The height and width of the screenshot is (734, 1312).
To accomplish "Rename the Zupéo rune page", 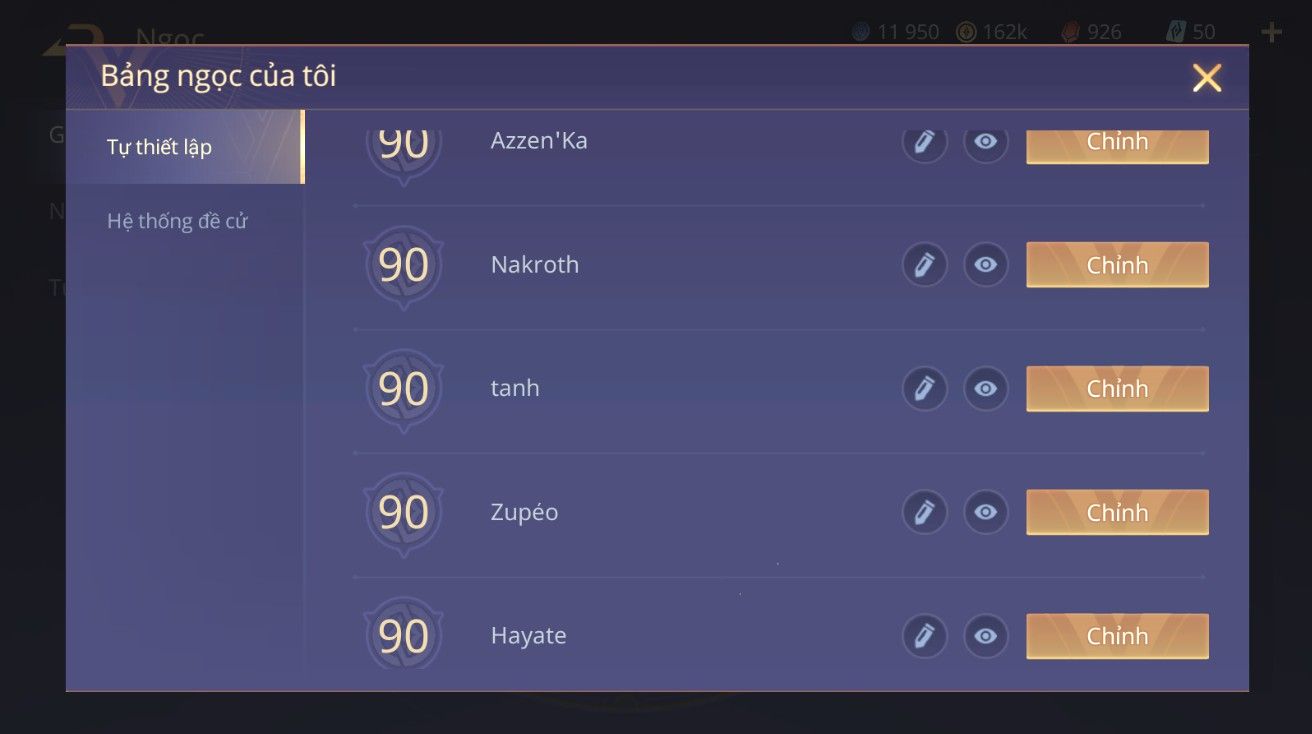I will click(x=924, y=512).
